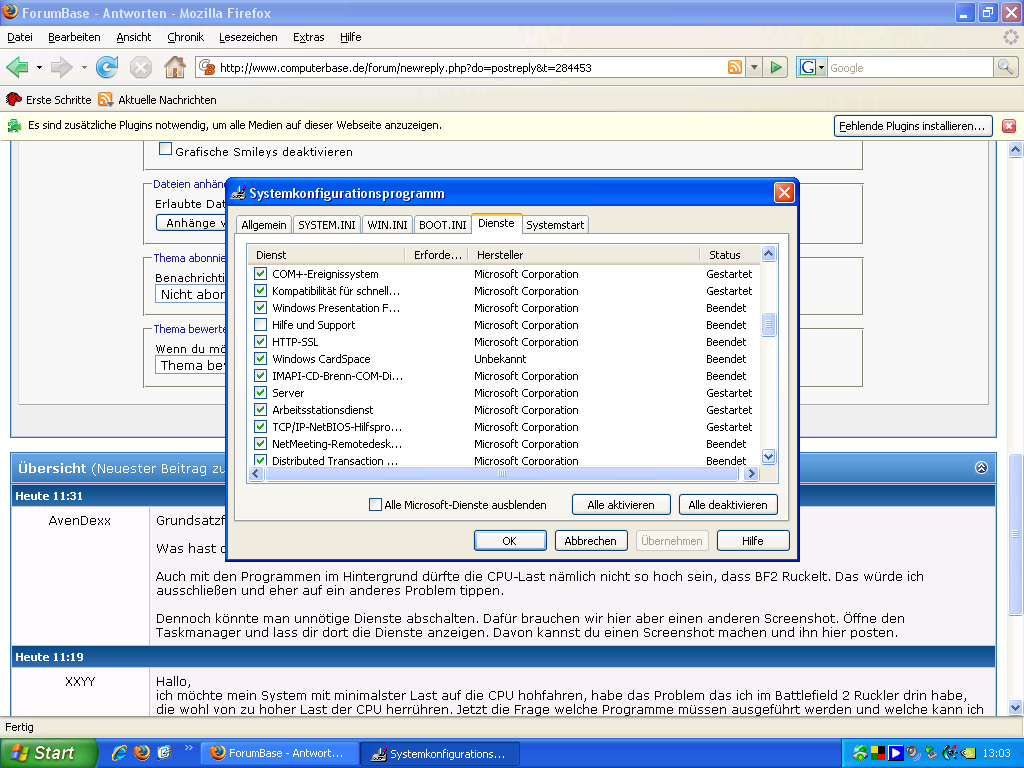Click the Firefox page scroll-up arrow

pos(1016,150)
